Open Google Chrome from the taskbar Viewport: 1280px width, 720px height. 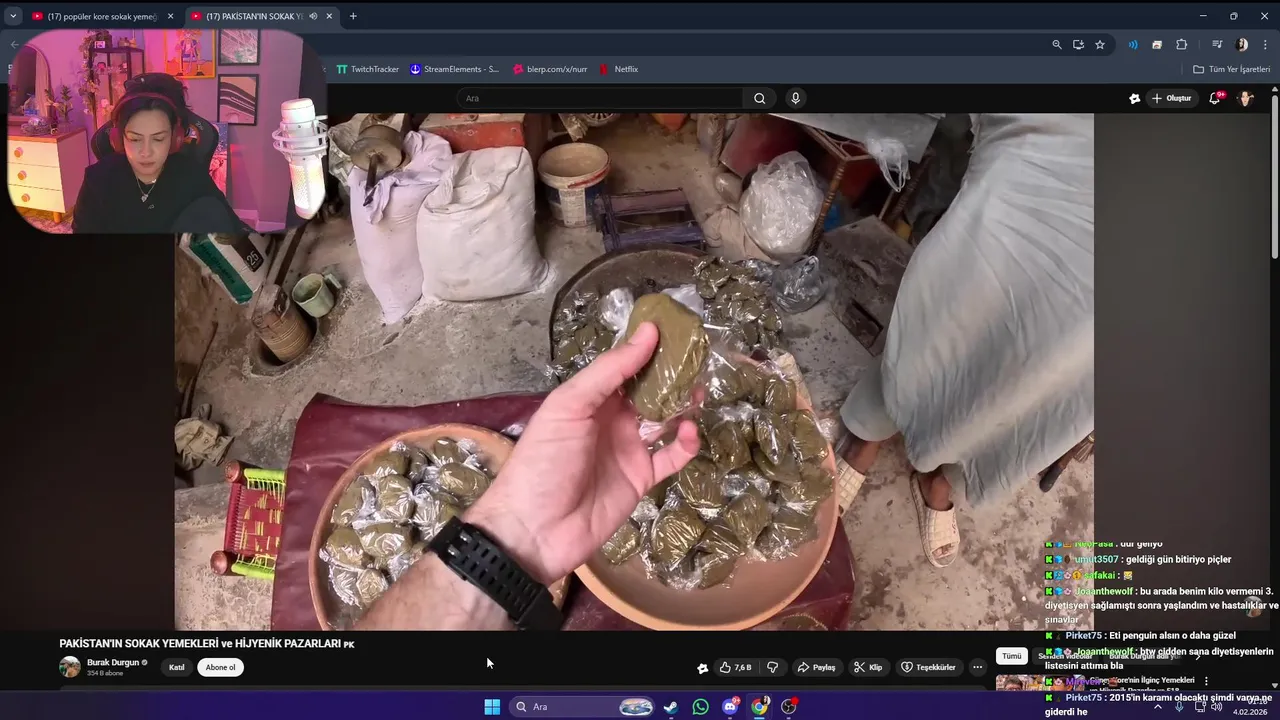pyautogui.click(x=760, y=707)
